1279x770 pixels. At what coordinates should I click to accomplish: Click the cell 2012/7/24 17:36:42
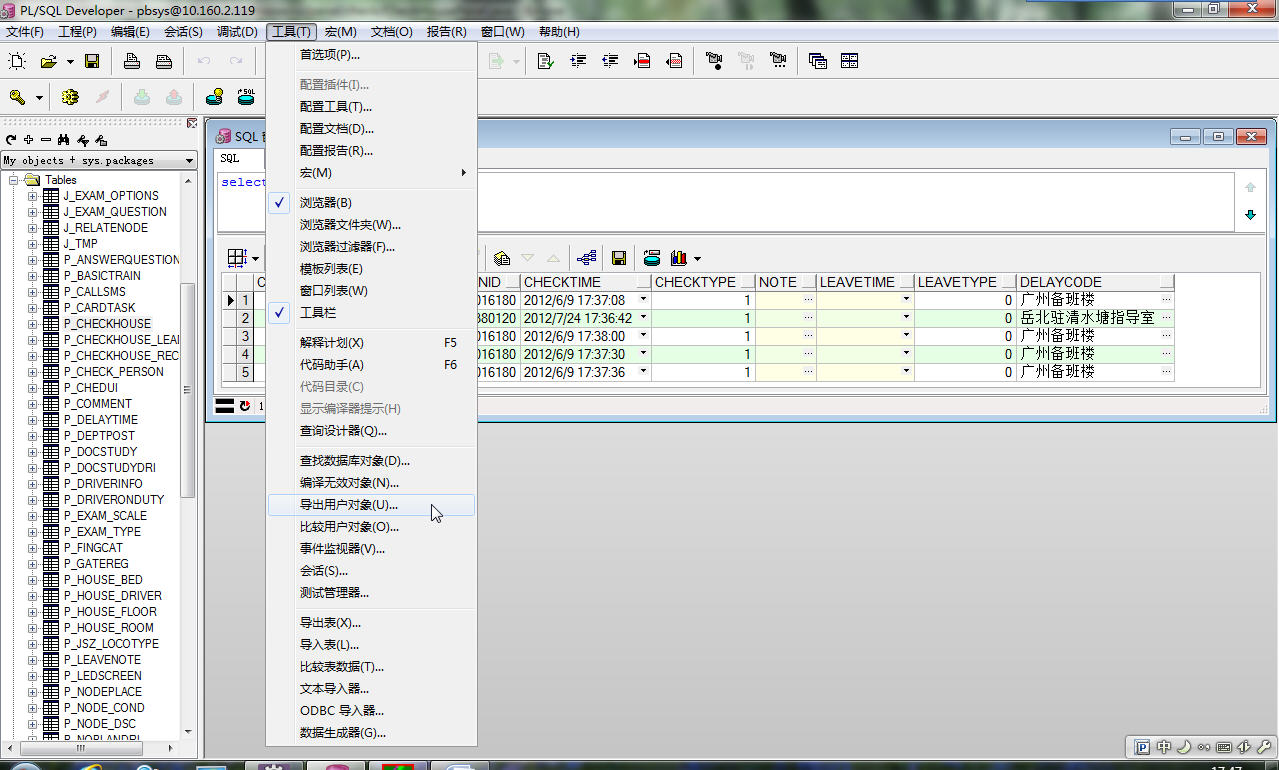click(x=587, y=318)
